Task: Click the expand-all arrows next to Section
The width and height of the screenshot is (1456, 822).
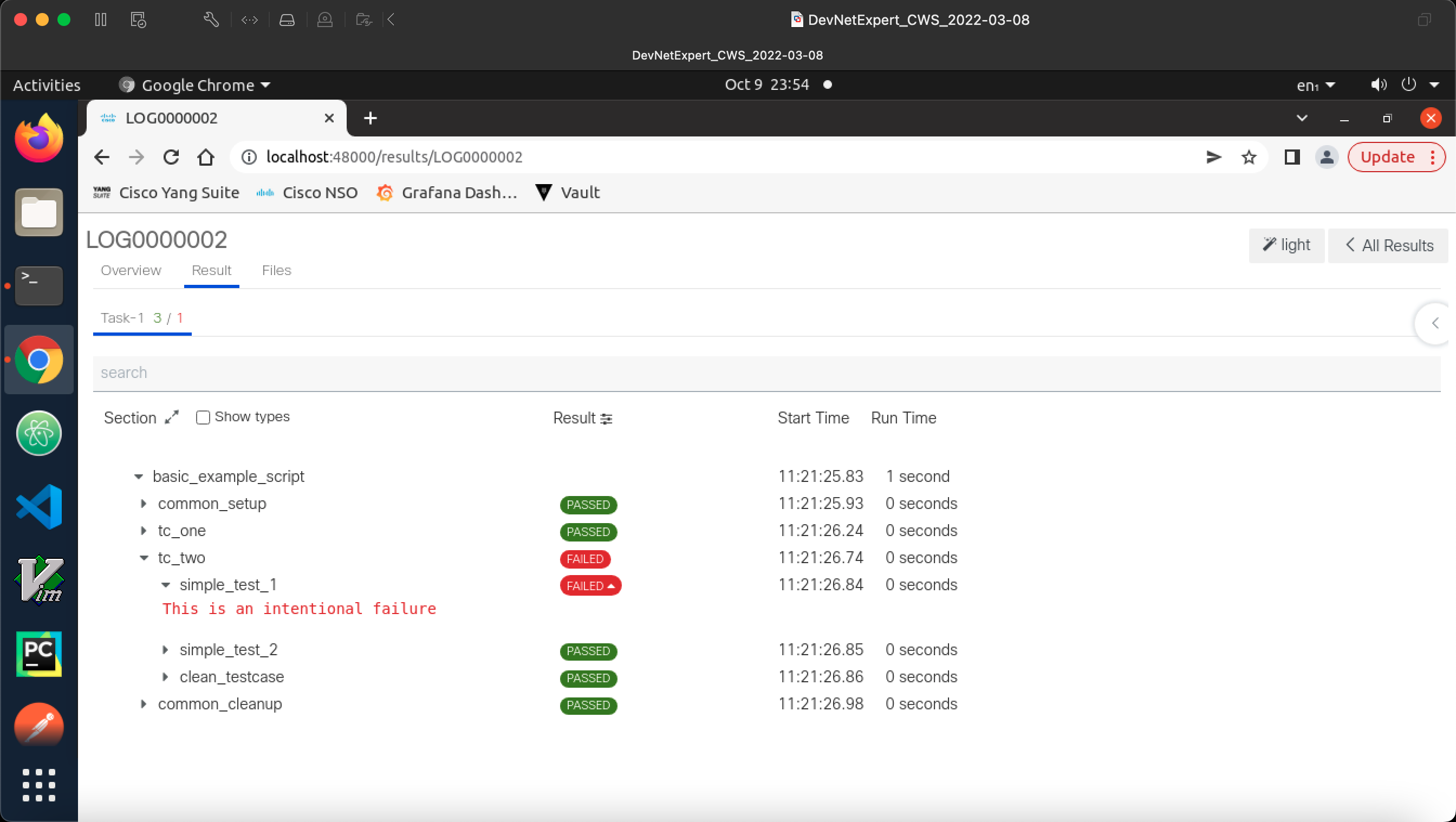Action: (x=171, y=417)
